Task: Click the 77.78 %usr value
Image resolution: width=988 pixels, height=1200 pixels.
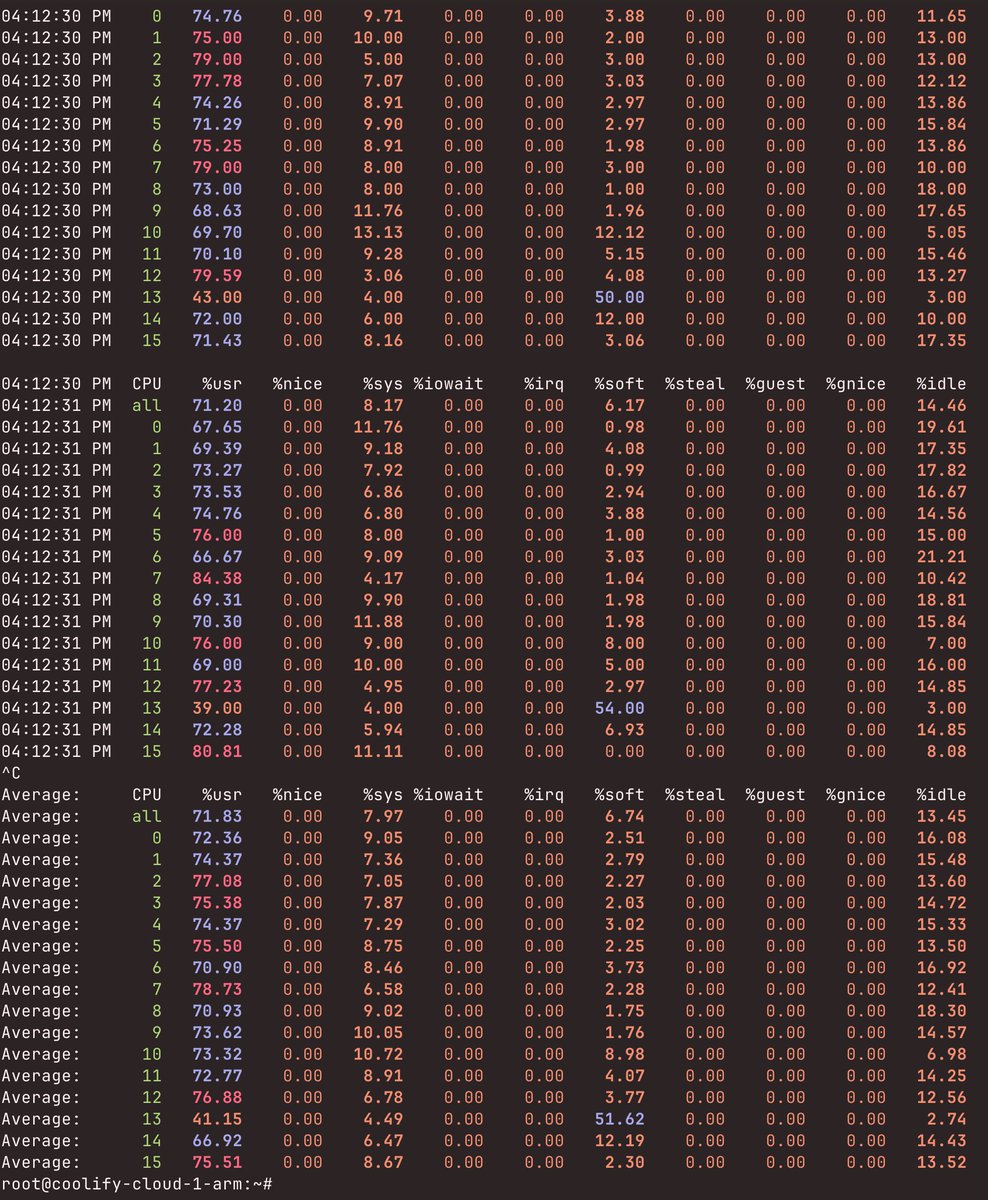Action: click(217, 81)
